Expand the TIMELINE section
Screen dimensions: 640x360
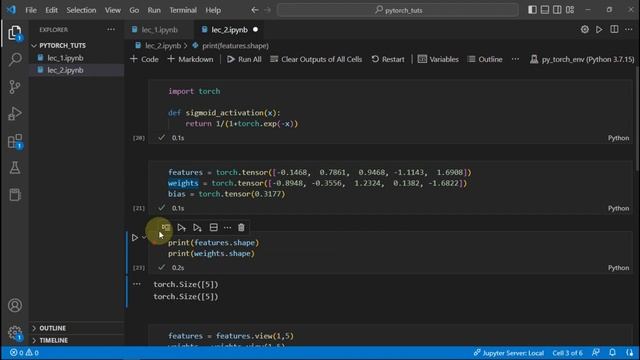(76, 340)
